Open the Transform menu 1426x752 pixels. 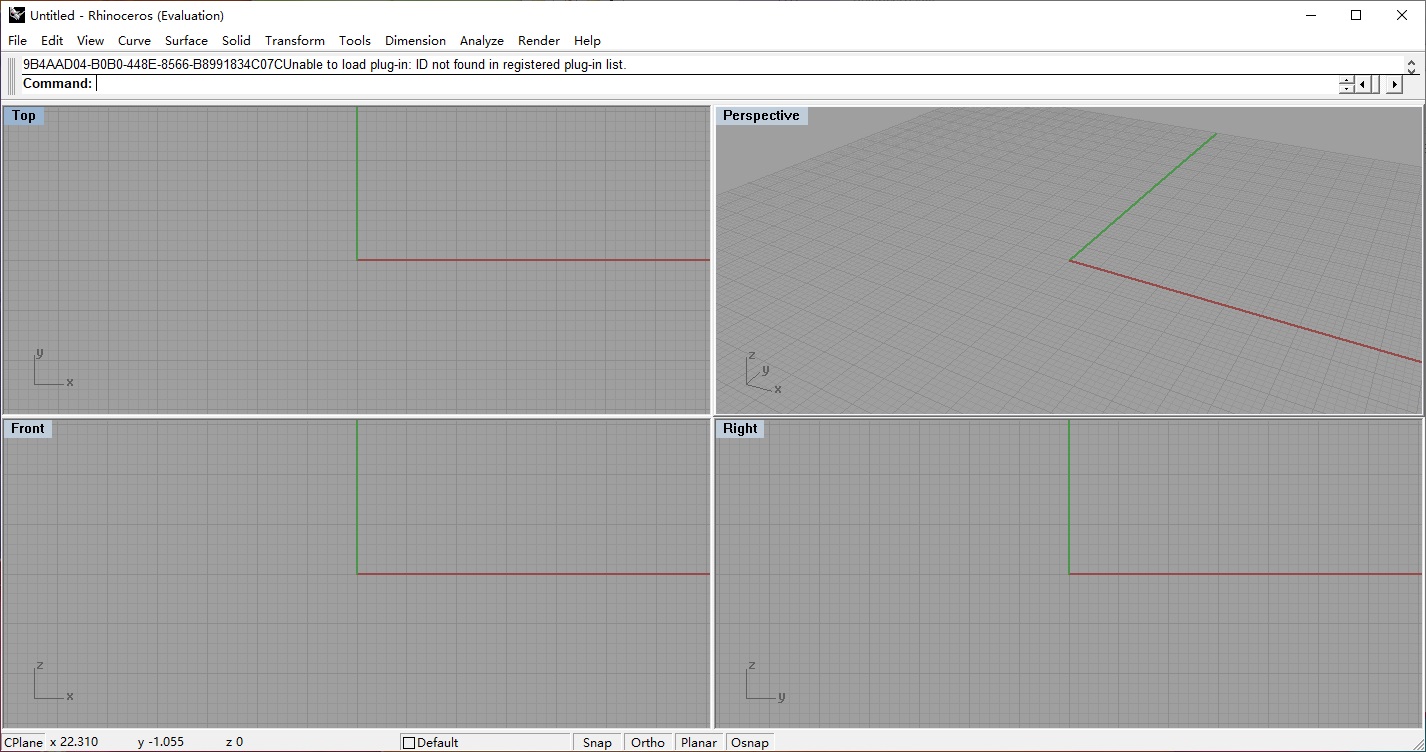(295, 41)
